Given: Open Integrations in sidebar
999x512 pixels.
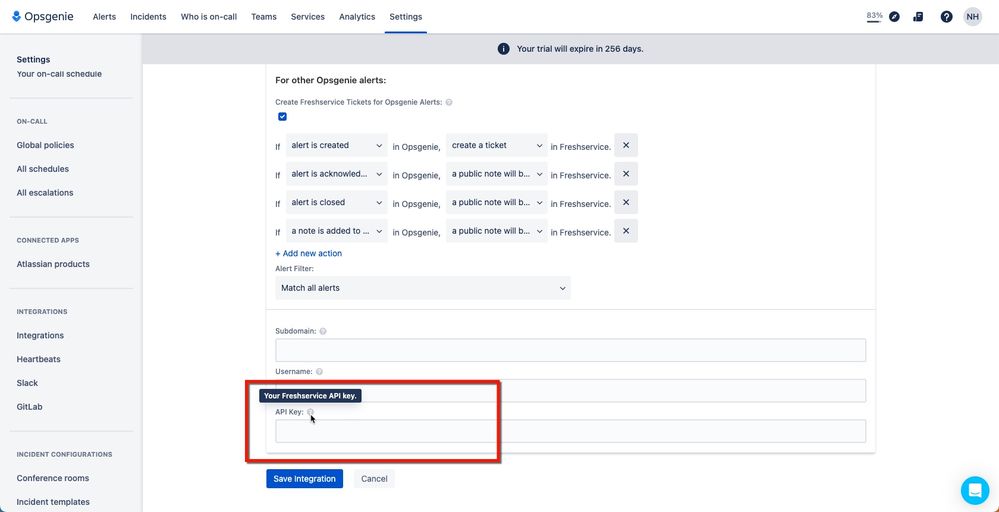Looking at the screenshot, I should tap(40, 336).
